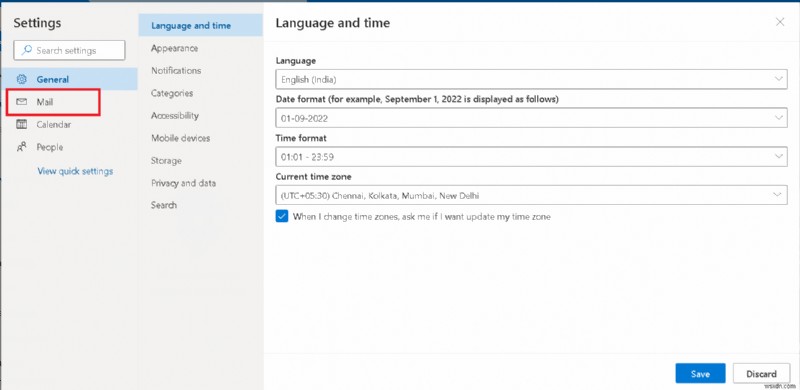Image resolution: width=800 pixels, height=390 pixels.
Task: Click the Save button
Action: [700, 373]
